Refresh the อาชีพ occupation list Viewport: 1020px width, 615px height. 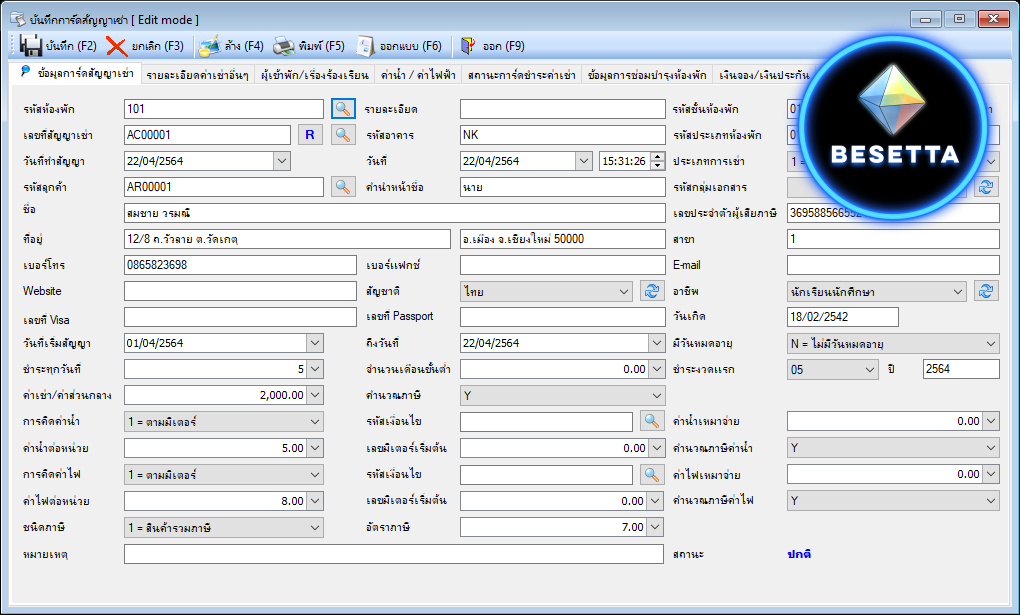[x=986, y=290]
